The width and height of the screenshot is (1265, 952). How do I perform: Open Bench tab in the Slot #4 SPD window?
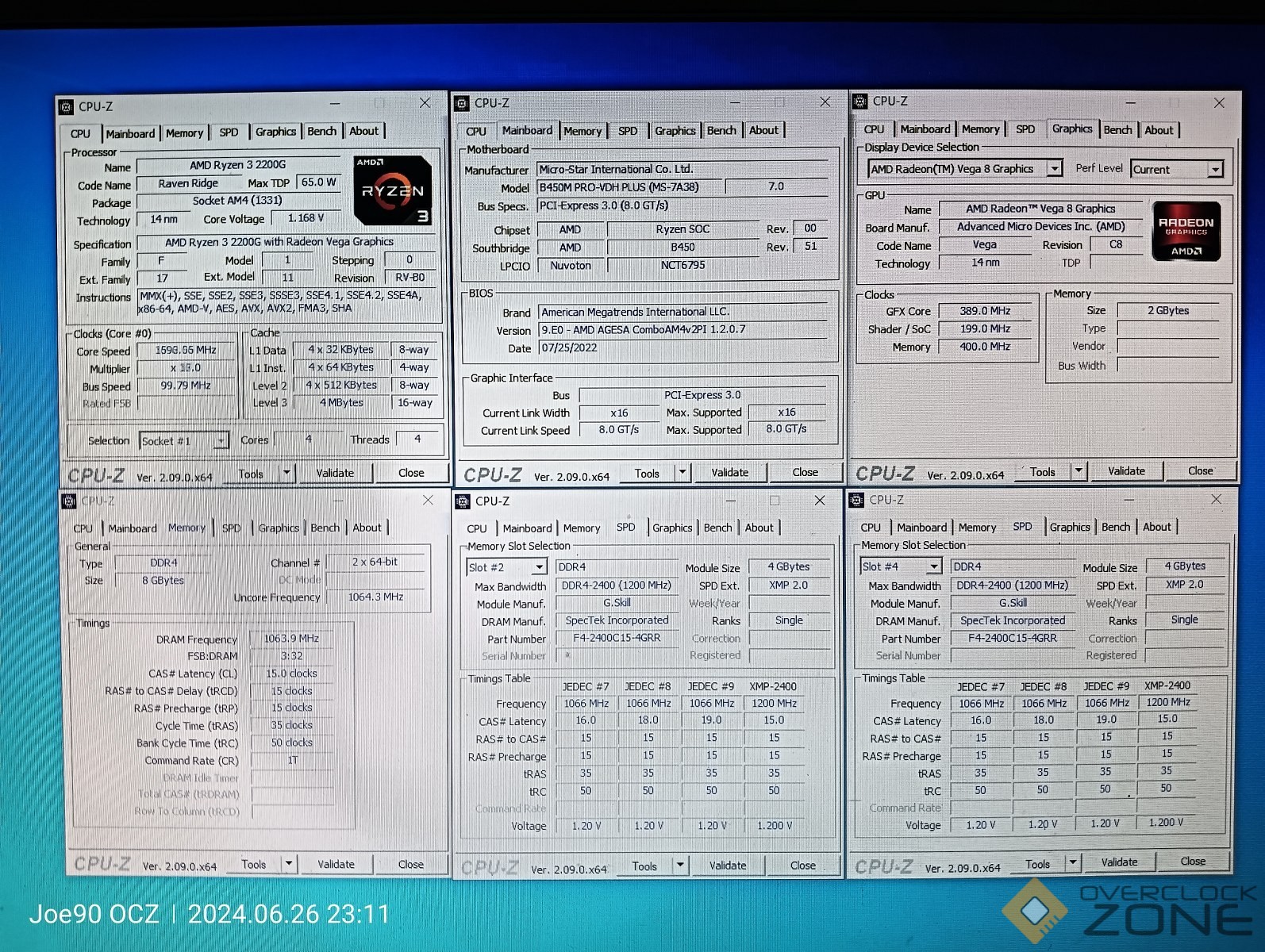pos(1116,527)
